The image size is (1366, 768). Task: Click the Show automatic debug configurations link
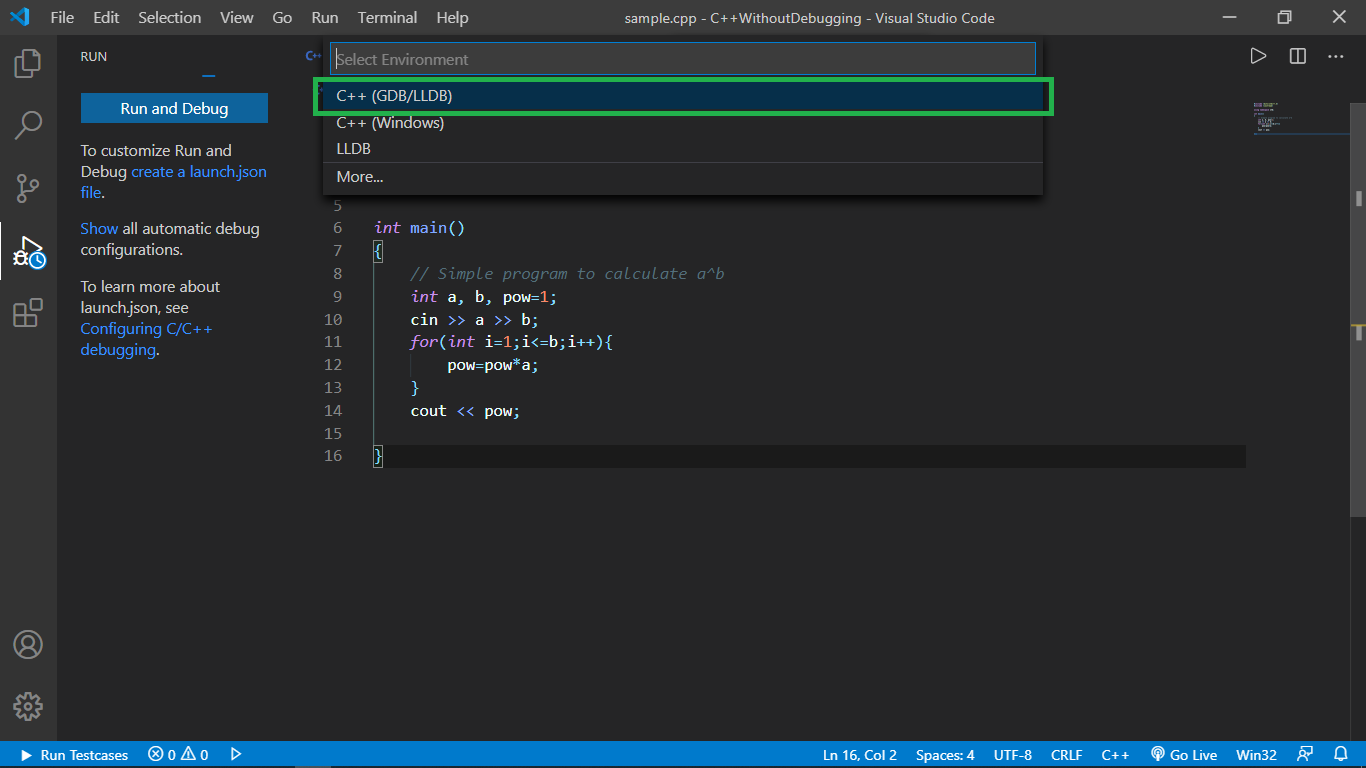(x=99, y=229)
